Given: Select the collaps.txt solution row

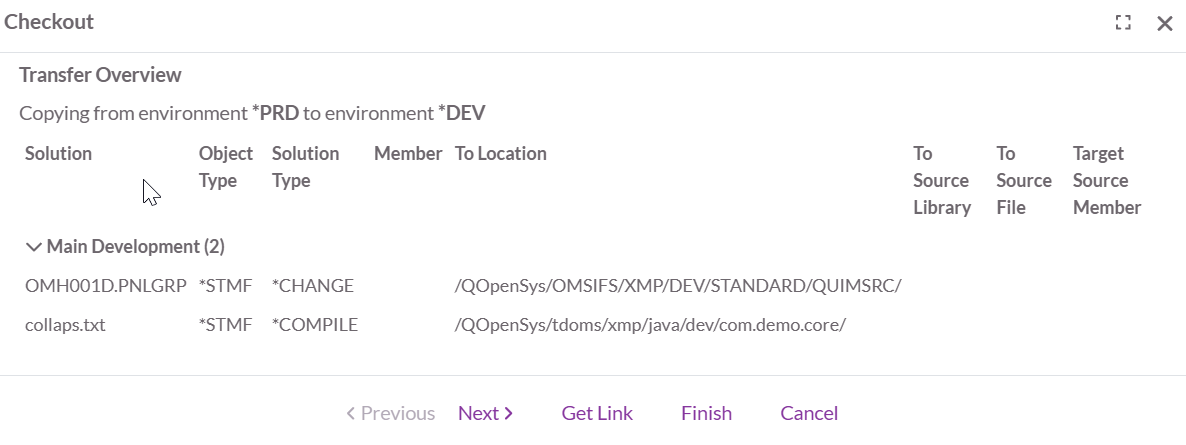Looking at the screenshot, I should pyautogui.click(x=65, y=325).
